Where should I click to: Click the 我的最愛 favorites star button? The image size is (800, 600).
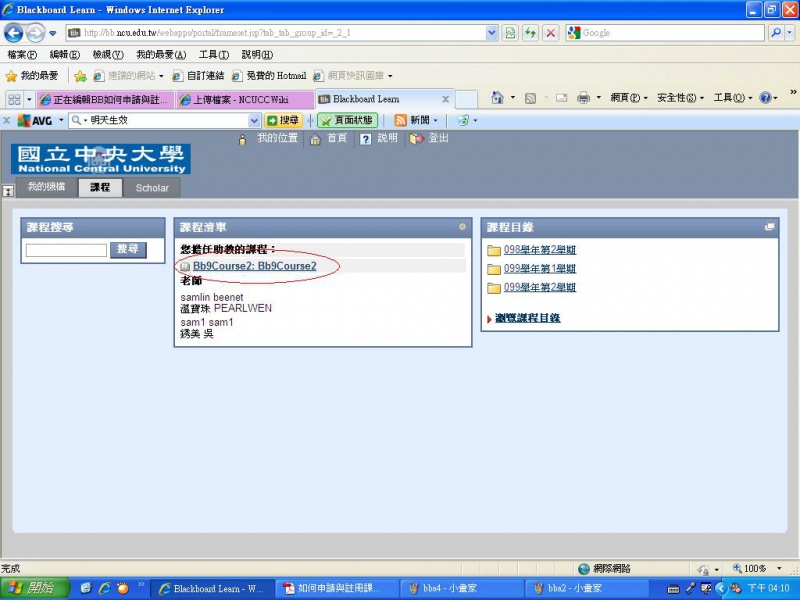[32, 76]
